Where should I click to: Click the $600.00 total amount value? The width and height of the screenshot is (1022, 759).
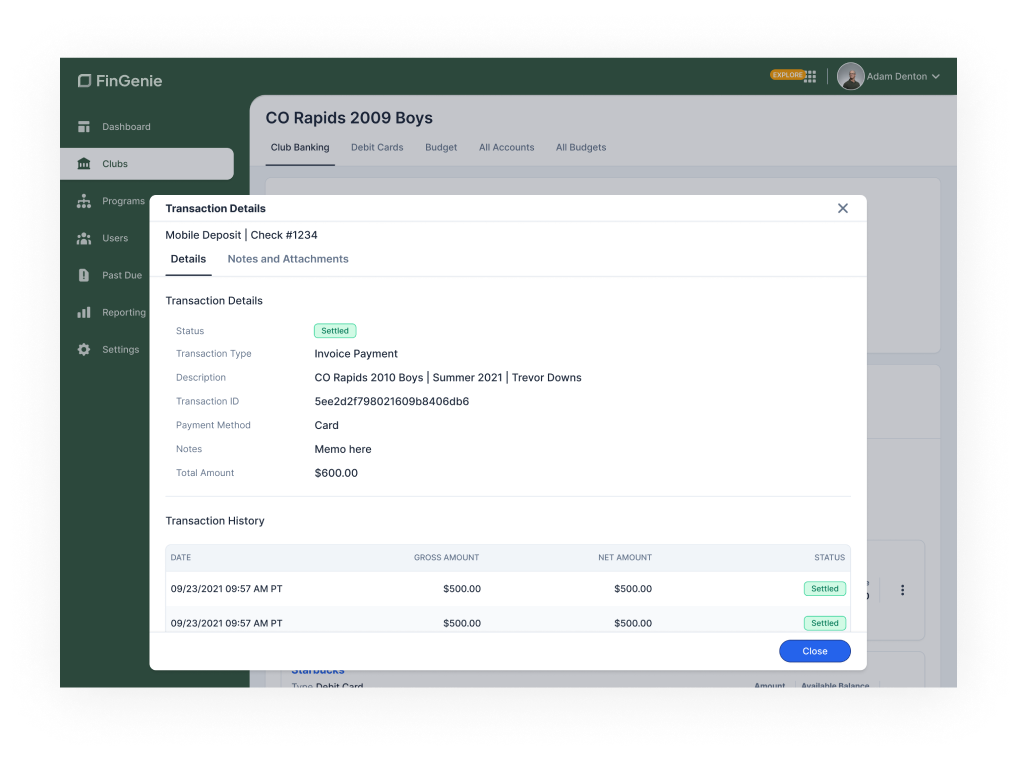point(336,473)
